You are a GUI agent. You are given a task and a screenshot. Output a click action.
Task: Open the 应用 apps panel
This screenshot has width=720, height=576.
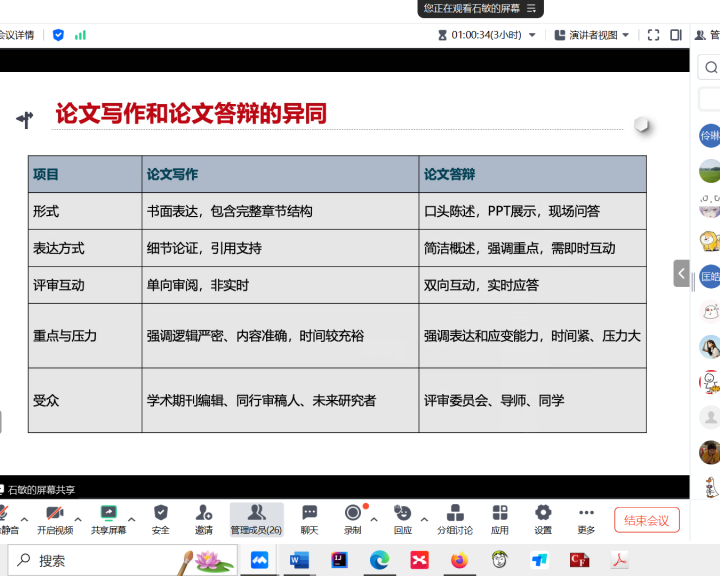click(500, 519)
